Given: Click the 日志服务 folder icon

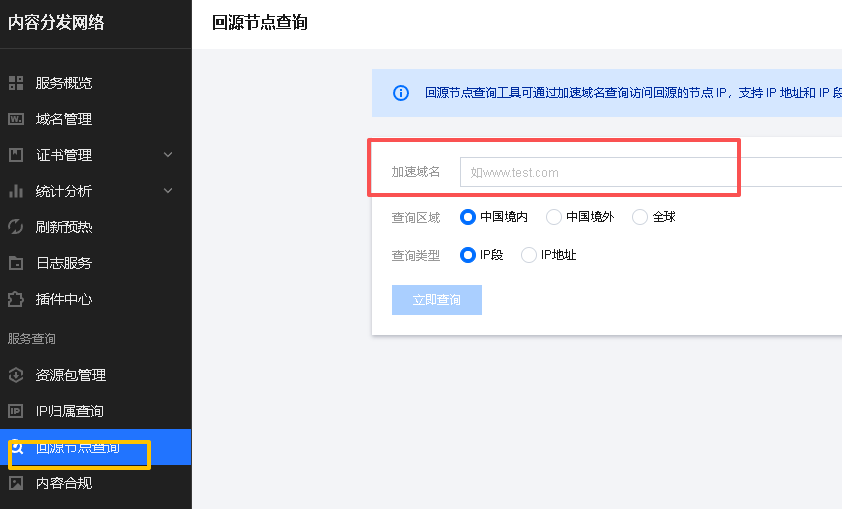Looking at the screenshot, I should (x=16, y=263).
